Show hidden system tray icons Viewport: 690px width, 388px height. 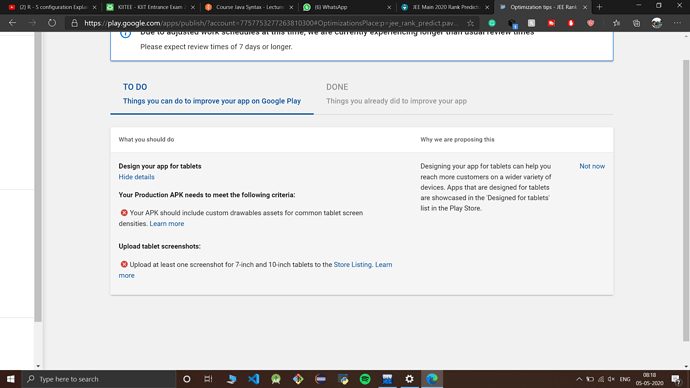pyautogui.click(x=579, y=379)
